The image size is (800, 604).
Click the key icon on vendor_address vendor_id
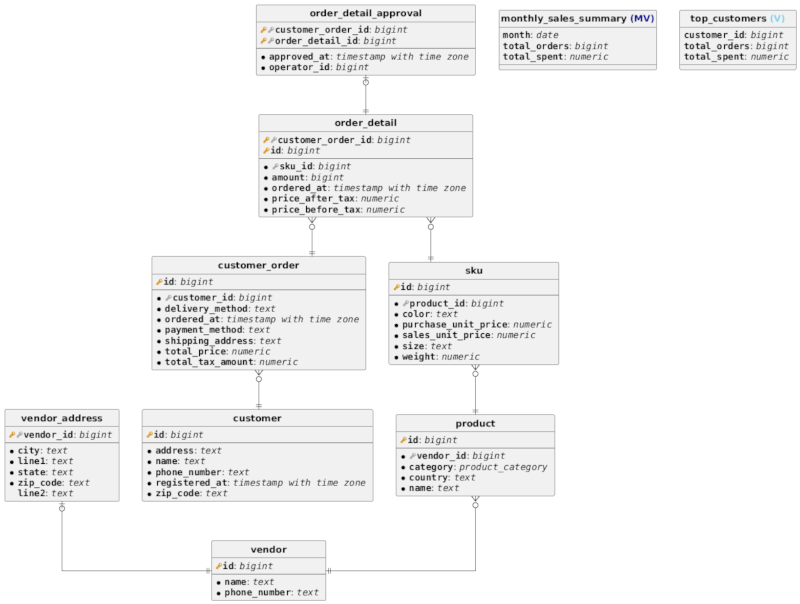point(12,434)
